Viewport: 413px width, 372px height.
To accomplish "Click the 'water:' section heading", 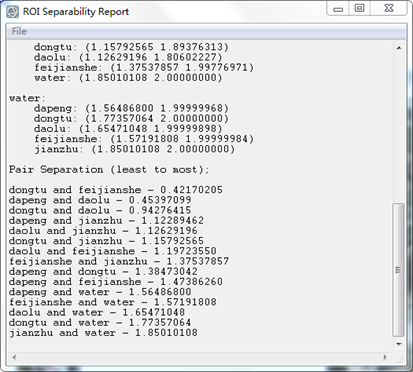I will 27,98.
